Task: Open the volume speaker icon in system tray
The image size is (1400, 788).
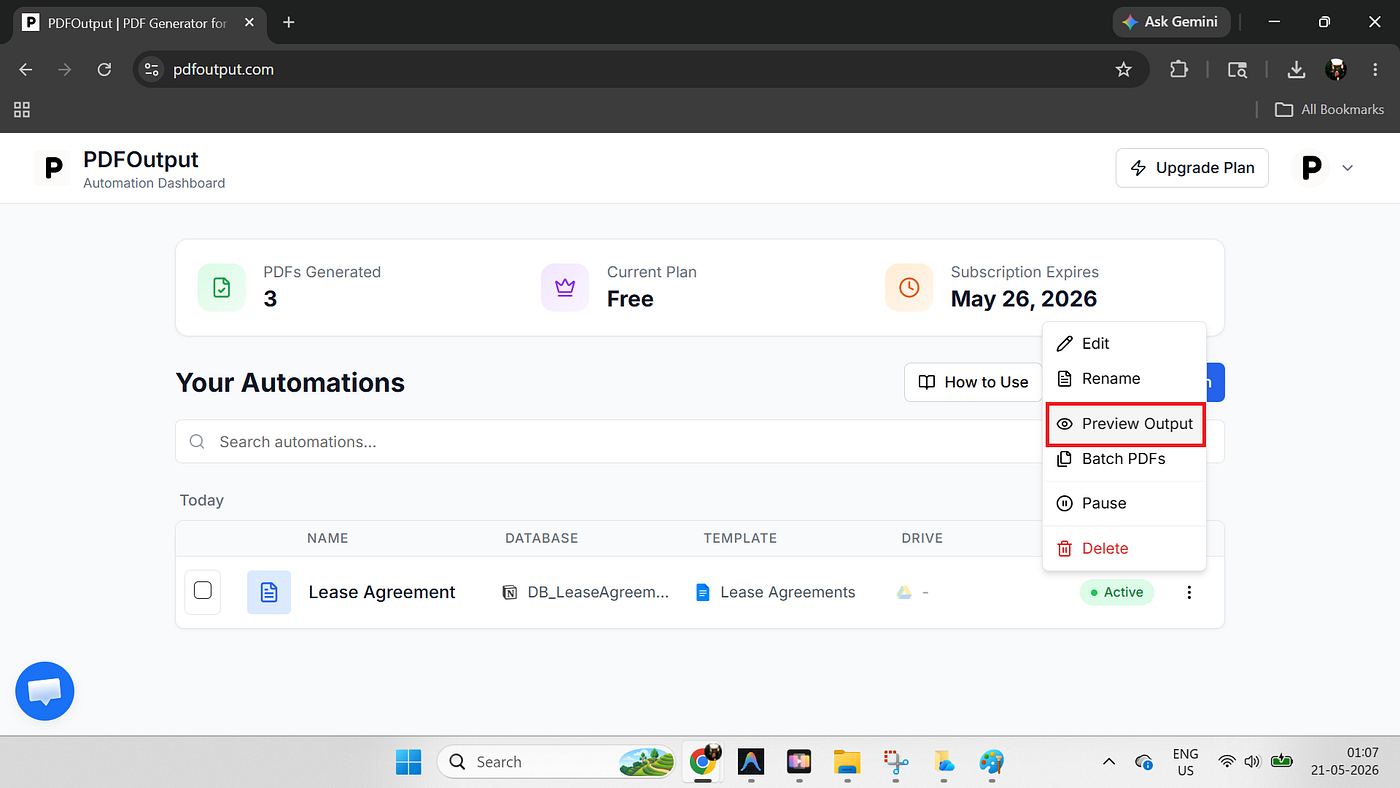Action: (1252, 762)
